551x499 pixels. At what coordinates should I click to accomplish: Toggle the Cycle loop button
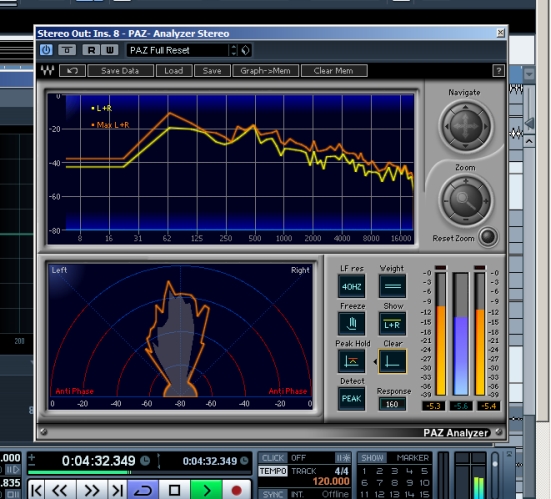pyautogui.click(x=143, y=490)
